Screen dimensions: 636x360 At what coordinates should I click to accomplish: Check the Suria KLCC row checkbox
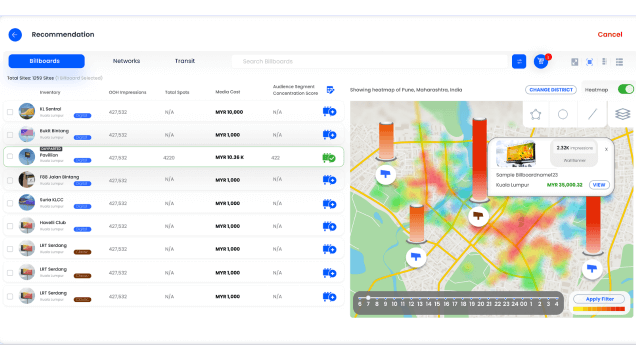[10, 203]
